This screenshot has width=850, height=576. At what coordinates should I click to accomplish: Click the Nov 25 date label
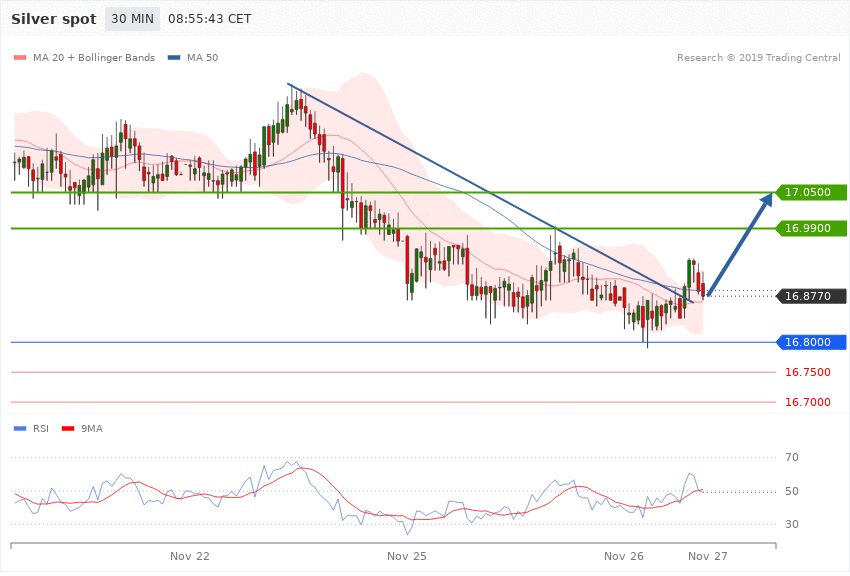tap(406, 555)
